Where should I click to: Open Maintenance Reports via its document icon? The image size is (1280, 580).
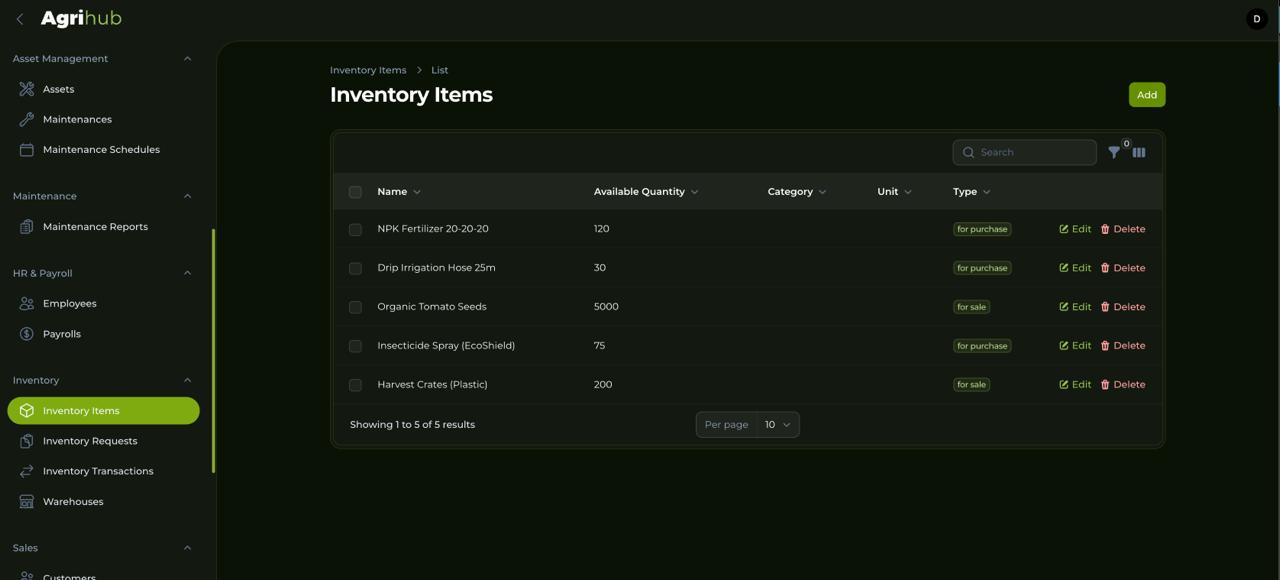click(x=26, y=226)
